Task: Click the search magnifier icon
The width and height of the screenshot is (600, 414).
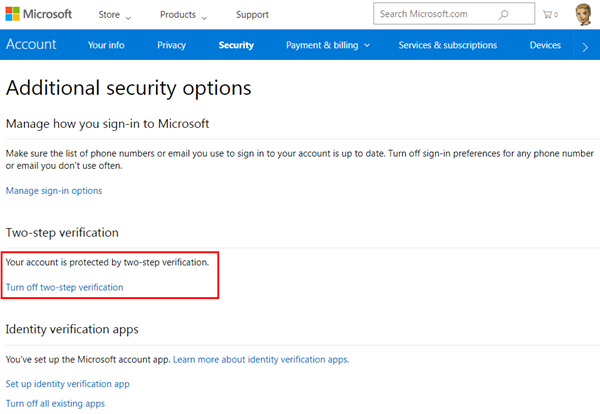Action: point(503,15)
